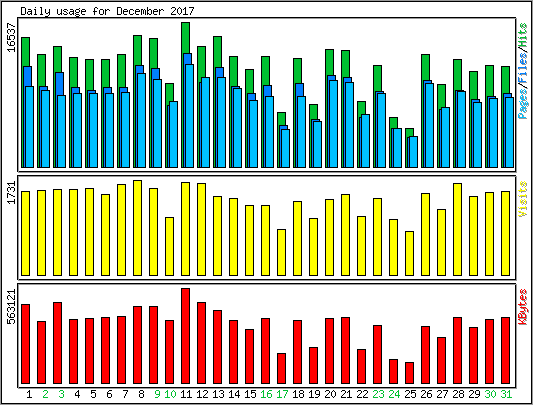The height and width of the screenshot is (405, 533).
Task: Click the day 1 axis label
Action: click(29, 394)
